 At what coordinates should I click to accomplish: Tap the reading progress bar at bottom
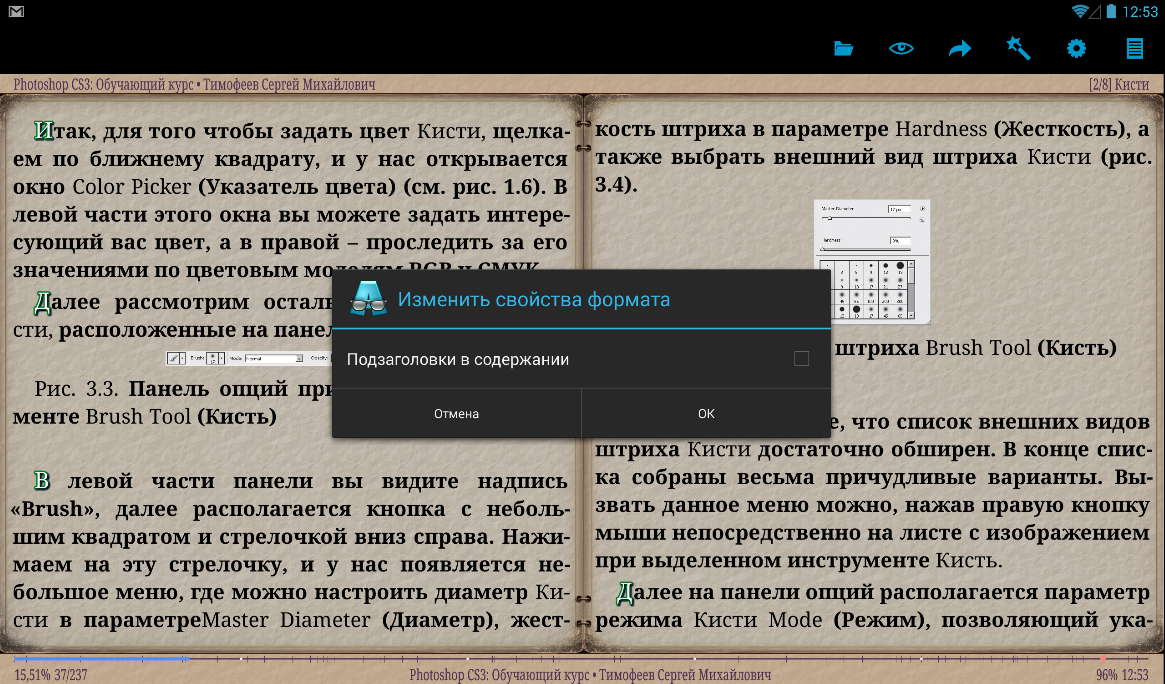coord(582,659)
